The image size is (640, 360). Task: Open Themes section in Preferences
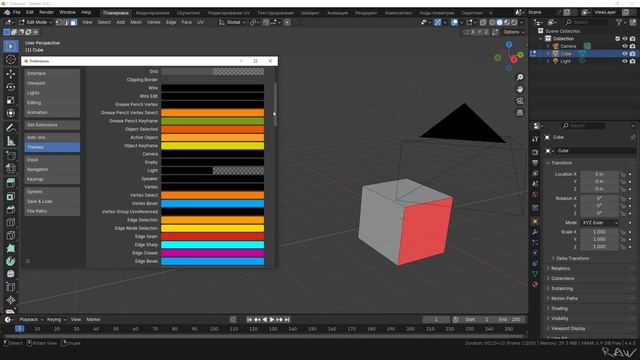[52, 147]
